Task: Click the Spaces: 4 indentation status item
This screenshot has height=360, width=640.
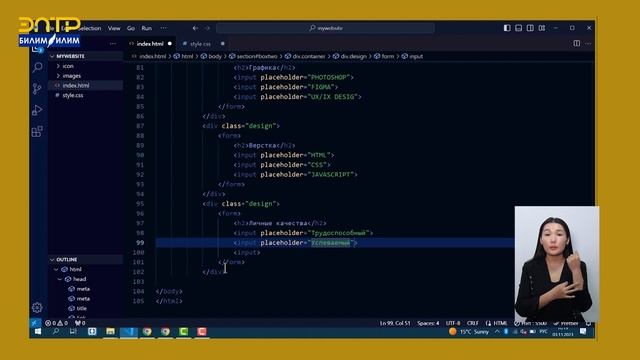Action: coord(428,323)
